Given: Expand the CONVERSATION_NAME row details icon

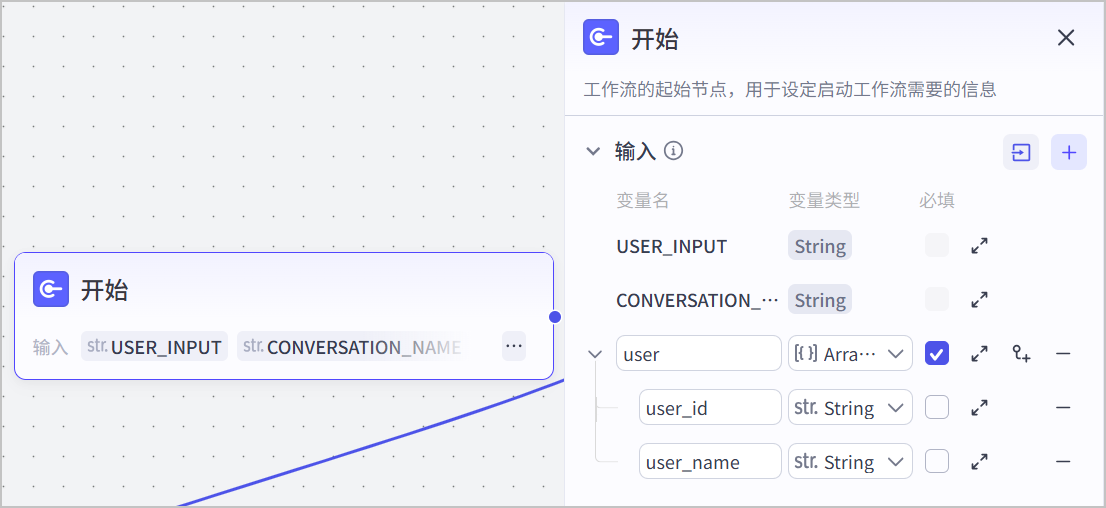Looking at the screenshot, I should (x=979, y=299).
